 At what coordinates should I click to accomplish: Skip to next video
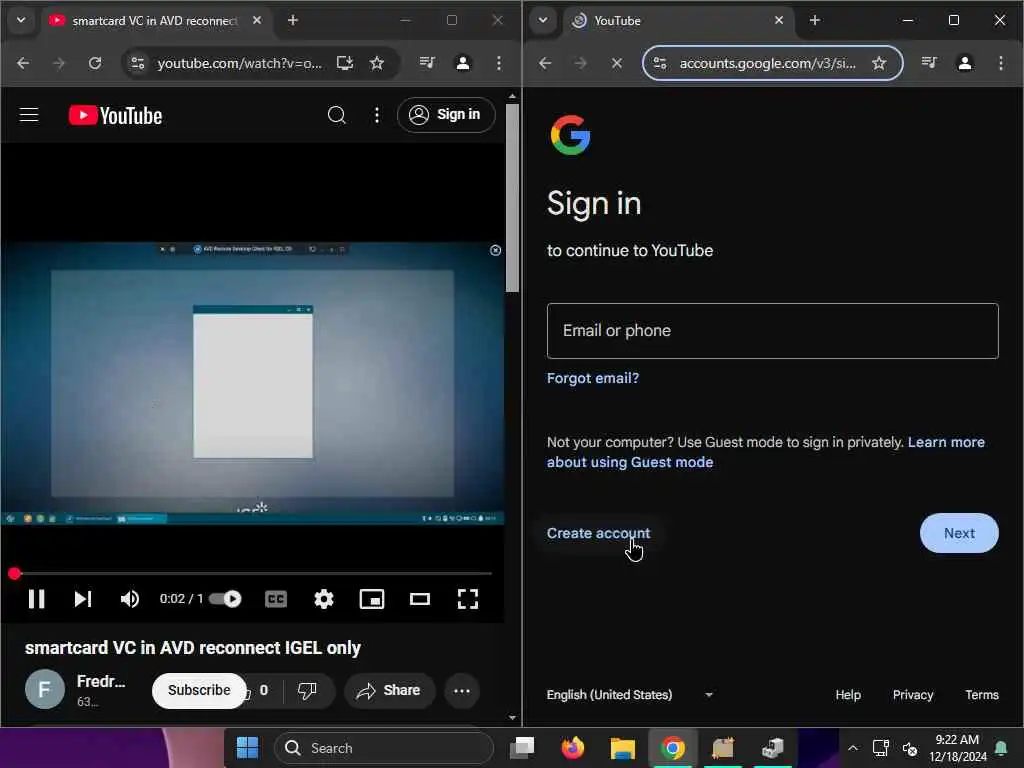click(82, 599)
